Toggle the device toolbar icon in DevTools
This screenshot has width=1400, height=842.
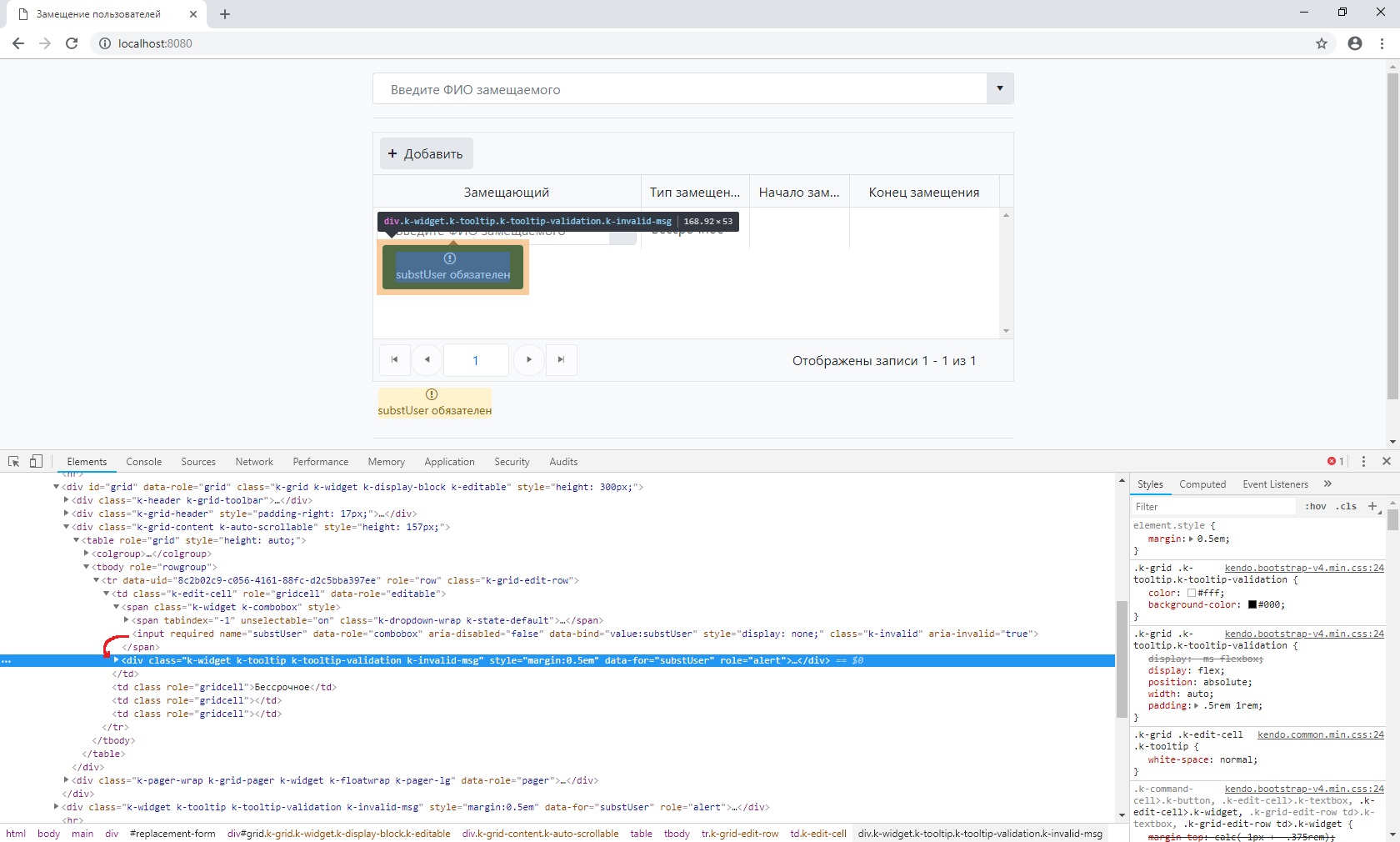[x=36, y=461]
